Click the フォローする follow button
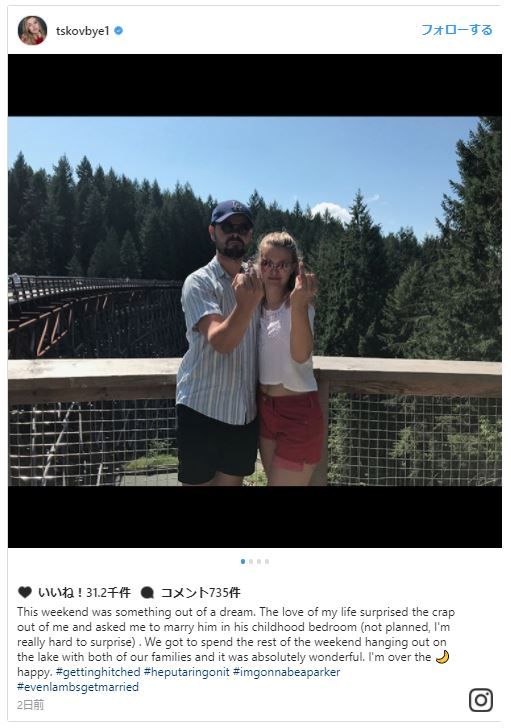The height and width of the screenshot is (728, 511). pos(457,30)
